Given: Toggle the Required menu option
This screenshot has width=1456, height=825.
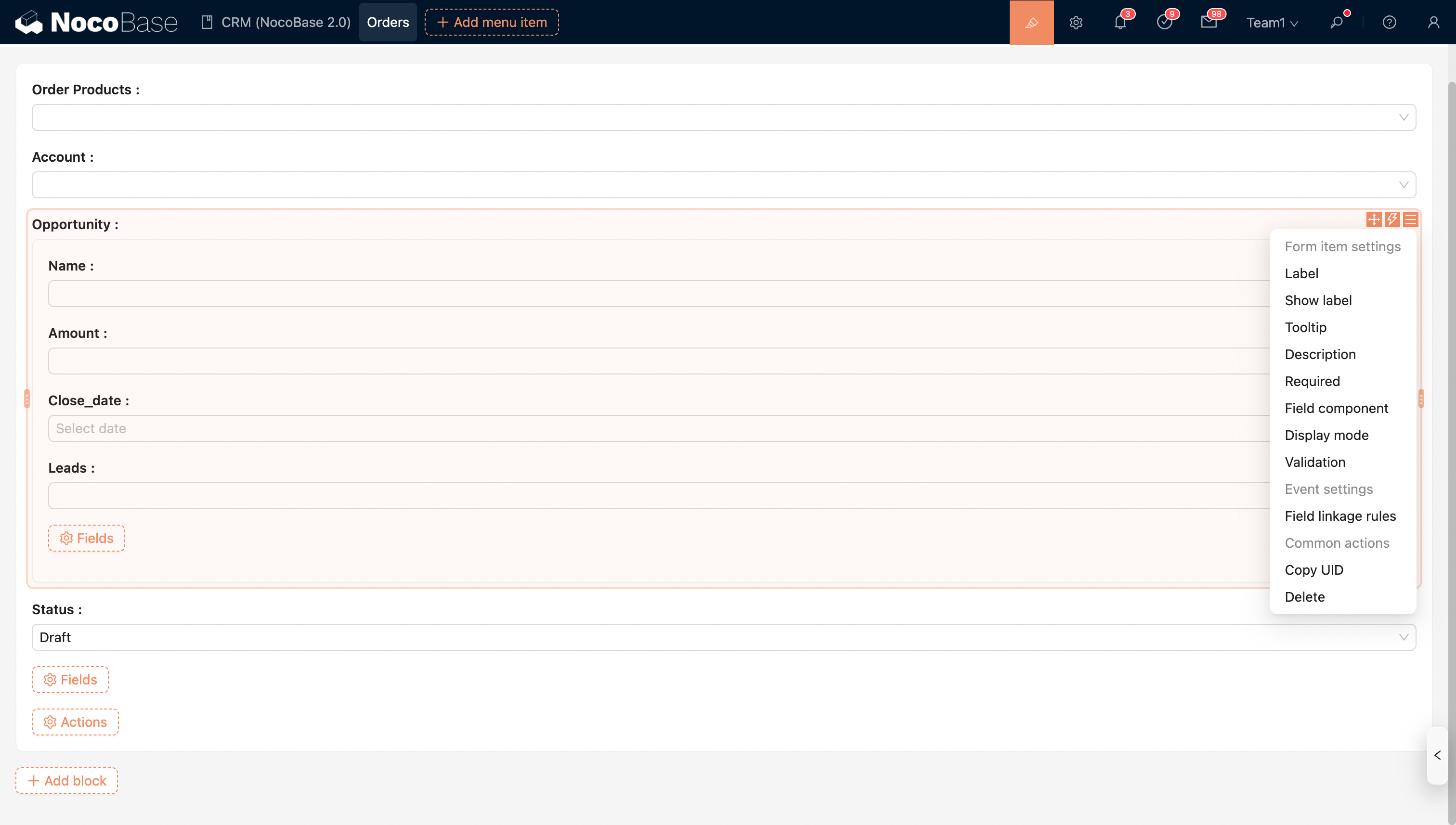Looking at the screenshot, I should (x=1312, y=381).
